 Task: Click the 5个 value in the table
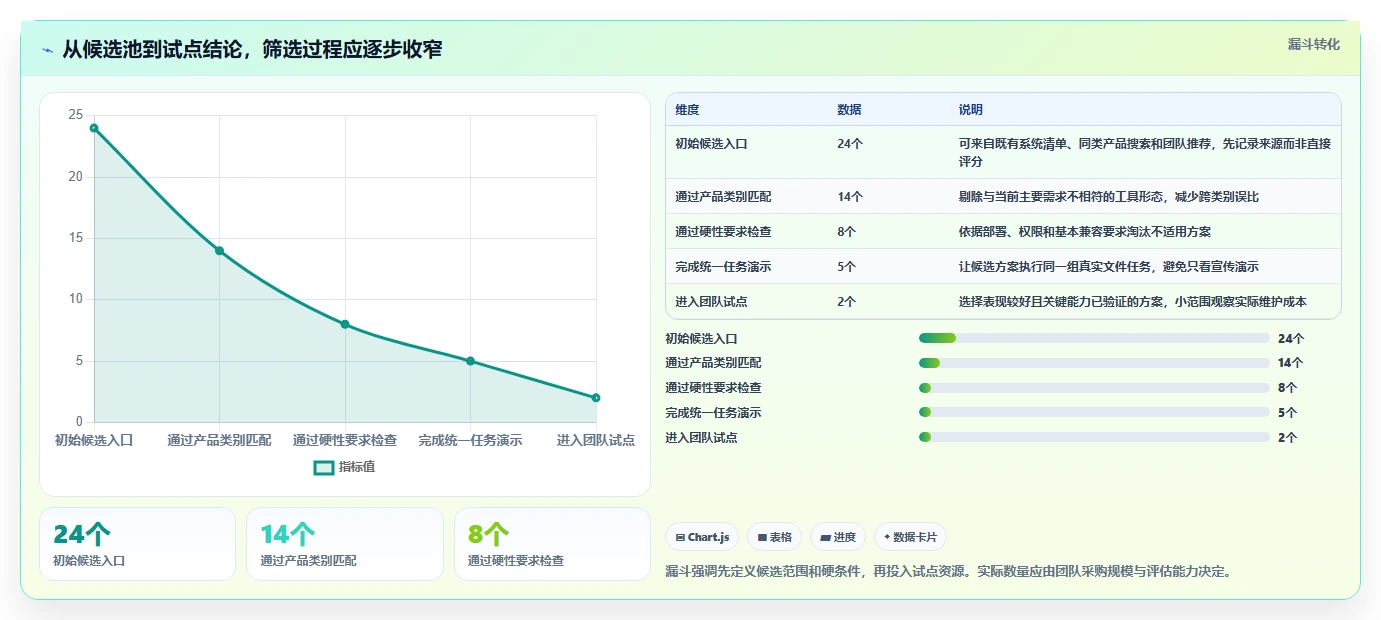click(x=847, y=267)
